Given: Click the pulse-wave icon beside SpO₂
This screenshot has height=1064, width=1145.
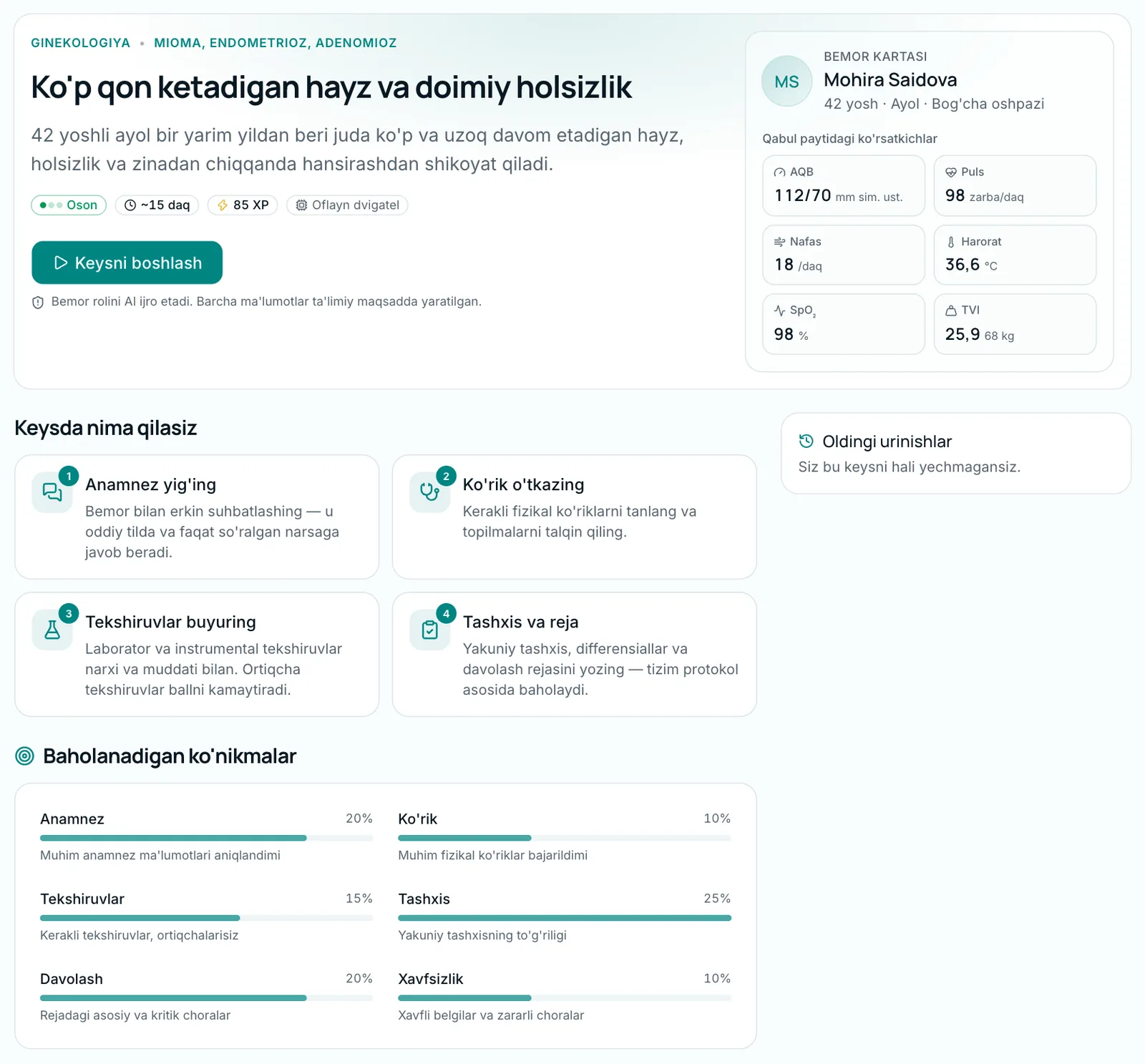Looking at the screenshot, I should 780,311.
